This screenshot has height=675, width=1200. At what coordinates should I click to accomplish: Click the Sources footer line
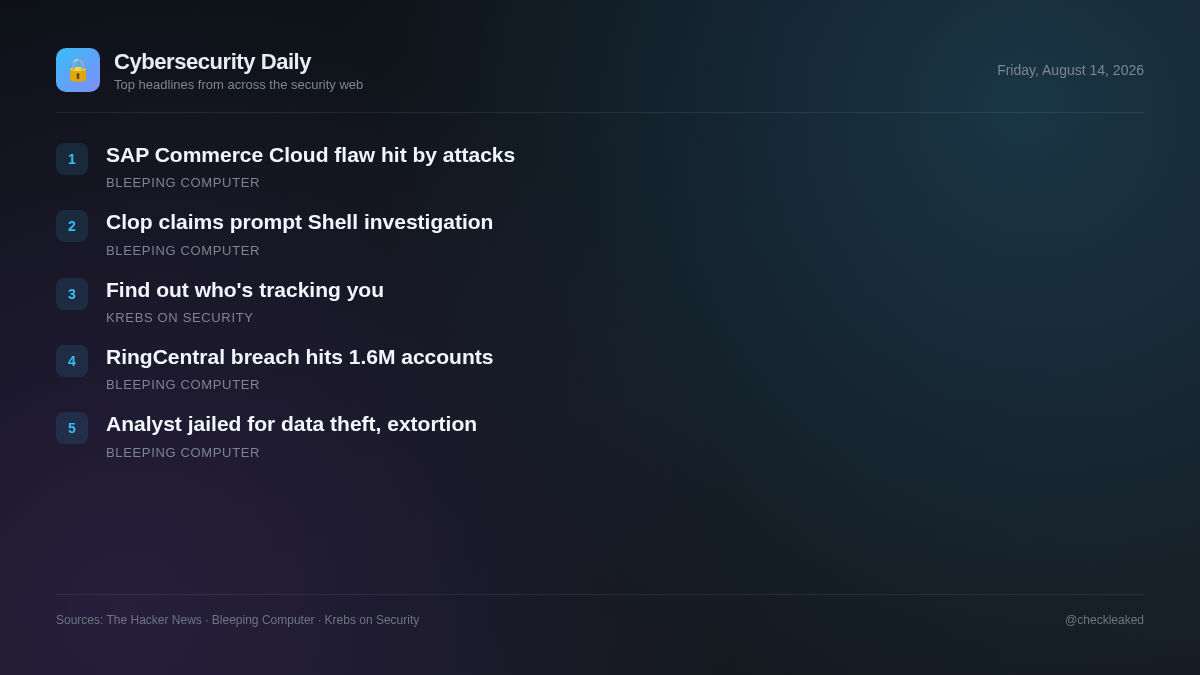tap(237, 620)
